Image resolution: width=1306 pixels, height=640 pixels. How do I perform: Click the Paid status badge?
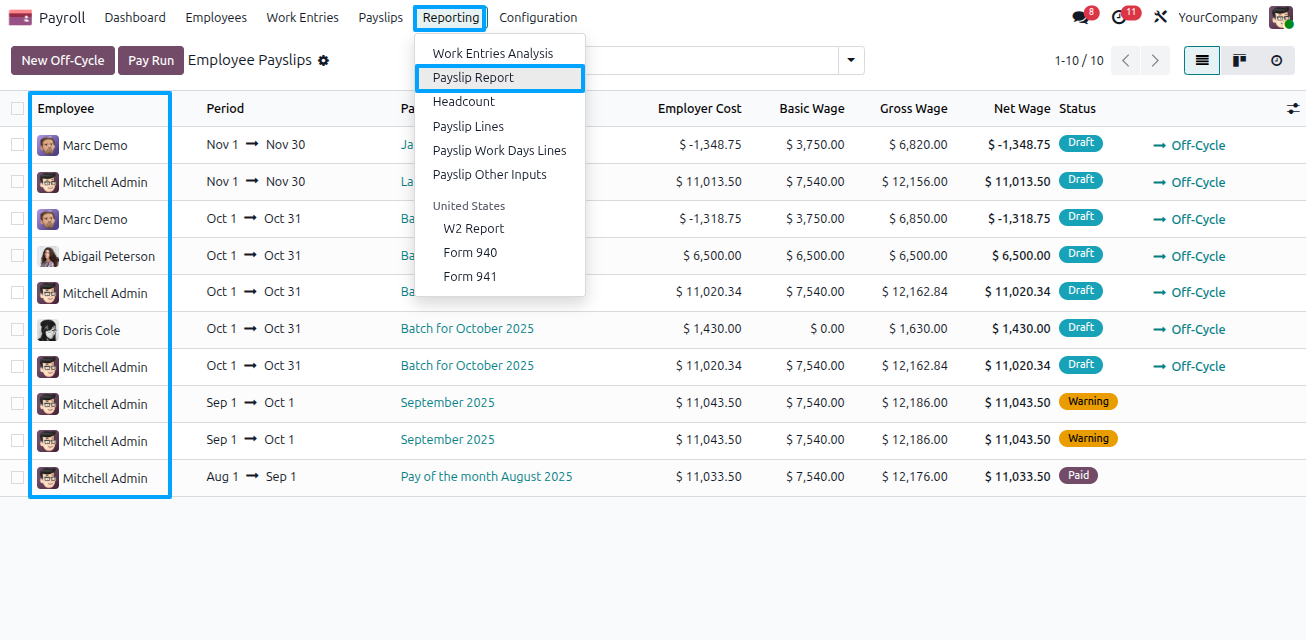tap(1078, 475)
